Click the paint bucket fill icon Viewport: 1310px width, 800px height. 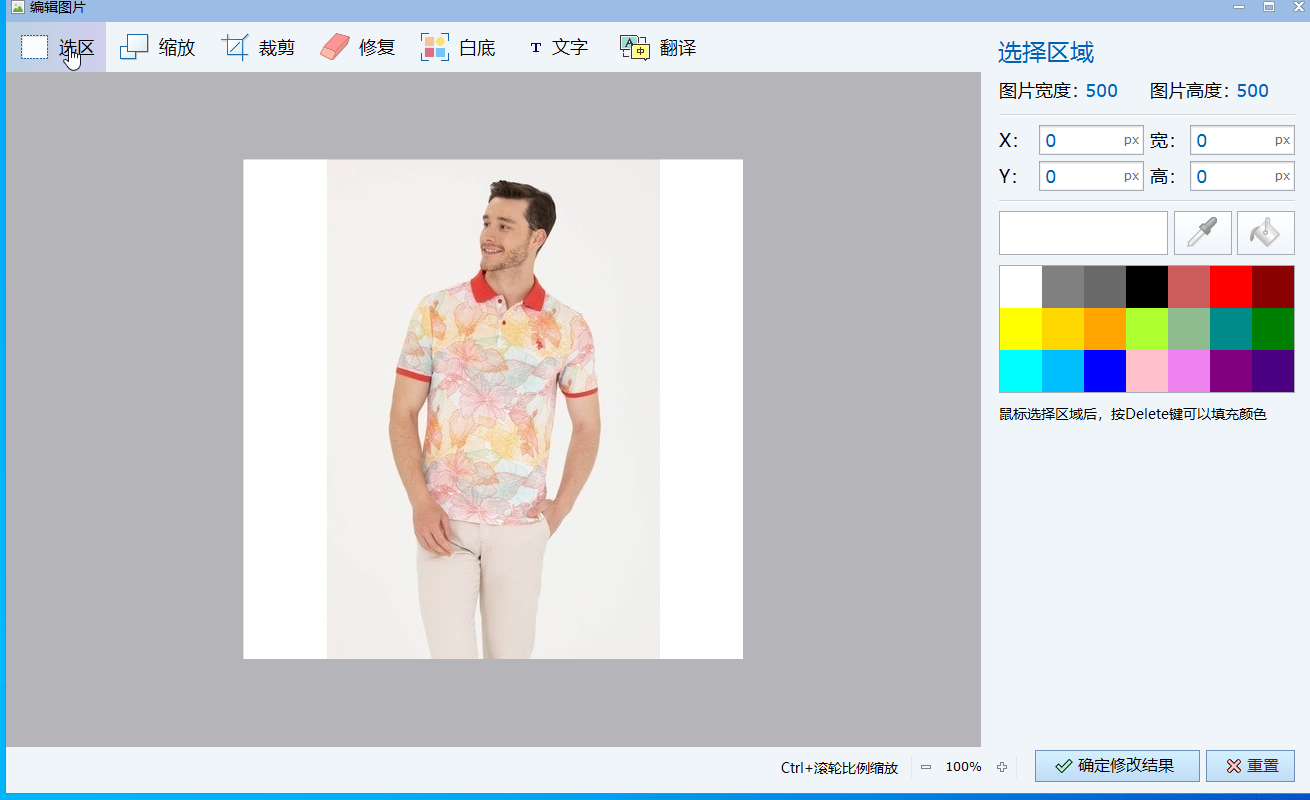click(1265, 233)
